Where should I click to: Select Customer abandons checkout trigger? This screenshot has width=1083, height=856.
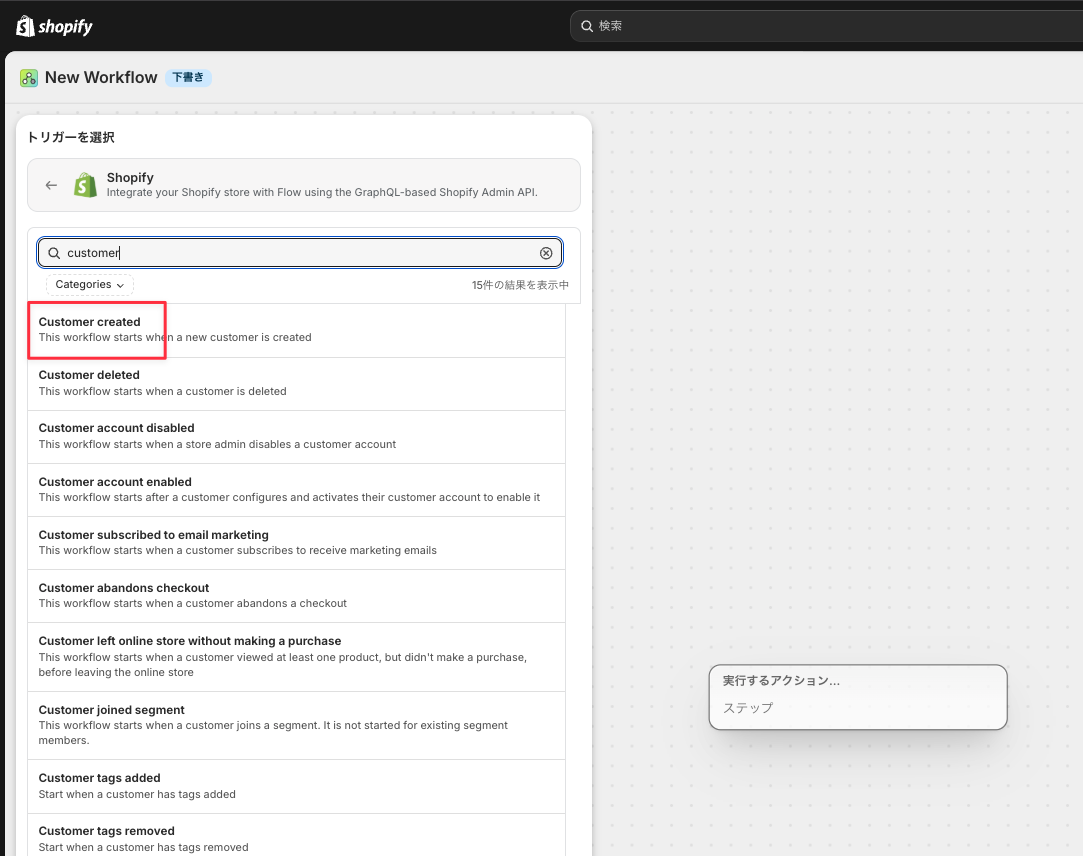pos(296,596)
